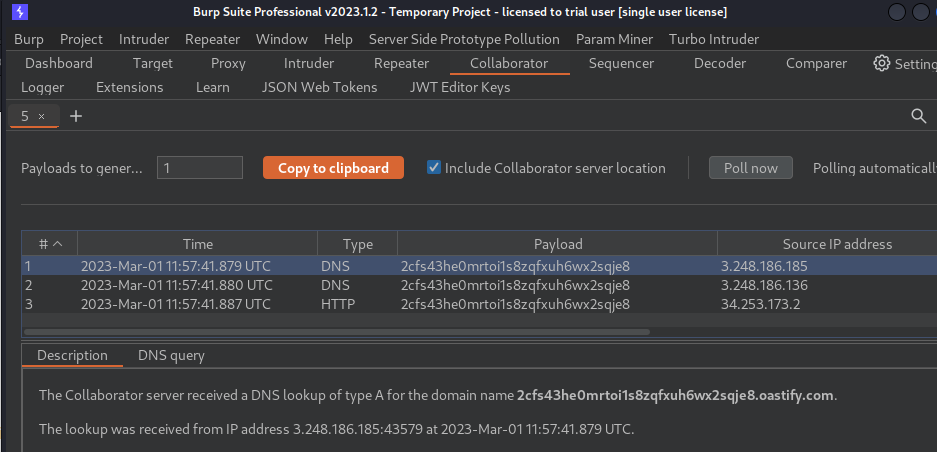Open the Intruder menu

click(144, 39)
